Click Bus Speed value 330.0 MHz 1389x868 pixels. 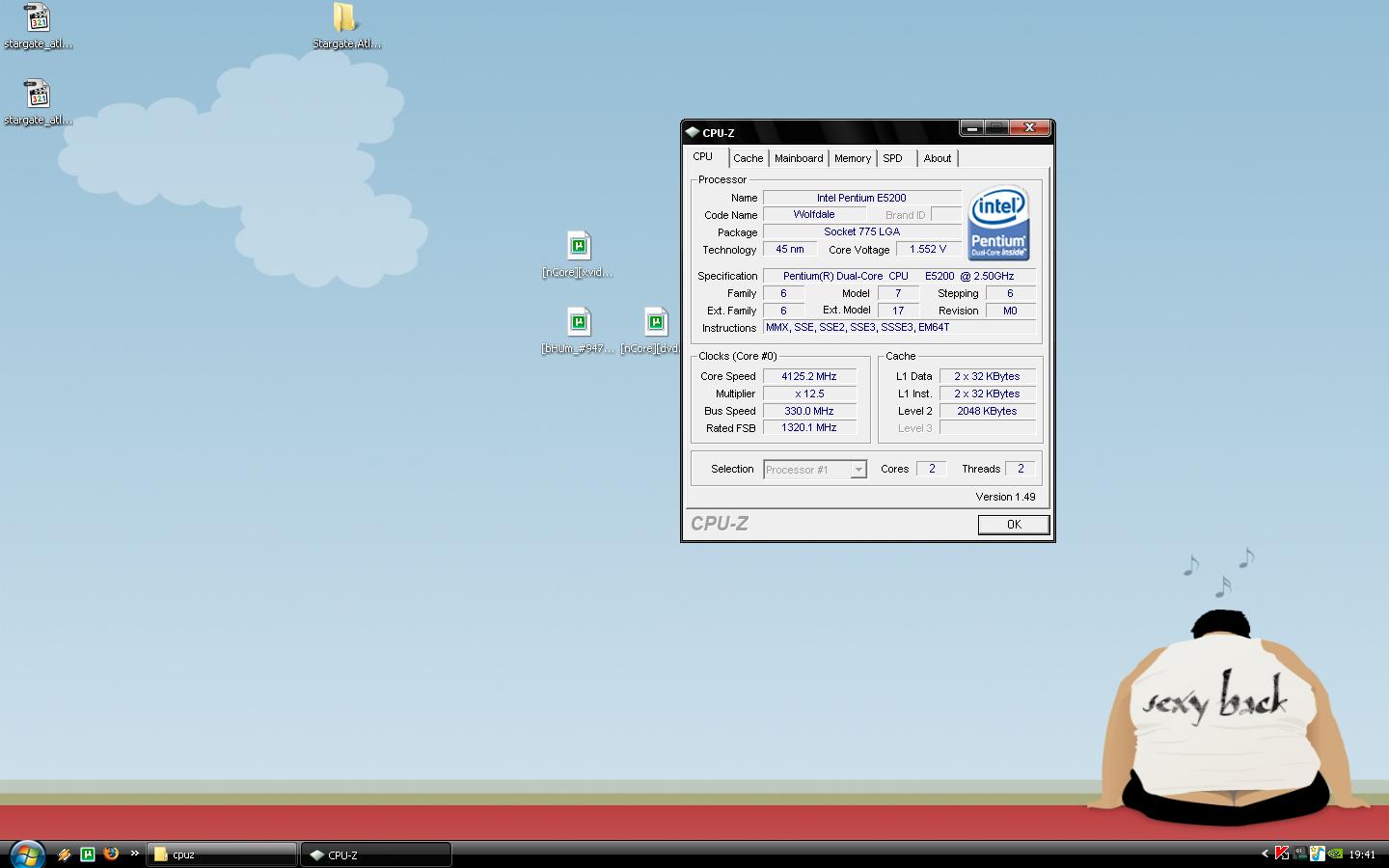tap(809, 411)
